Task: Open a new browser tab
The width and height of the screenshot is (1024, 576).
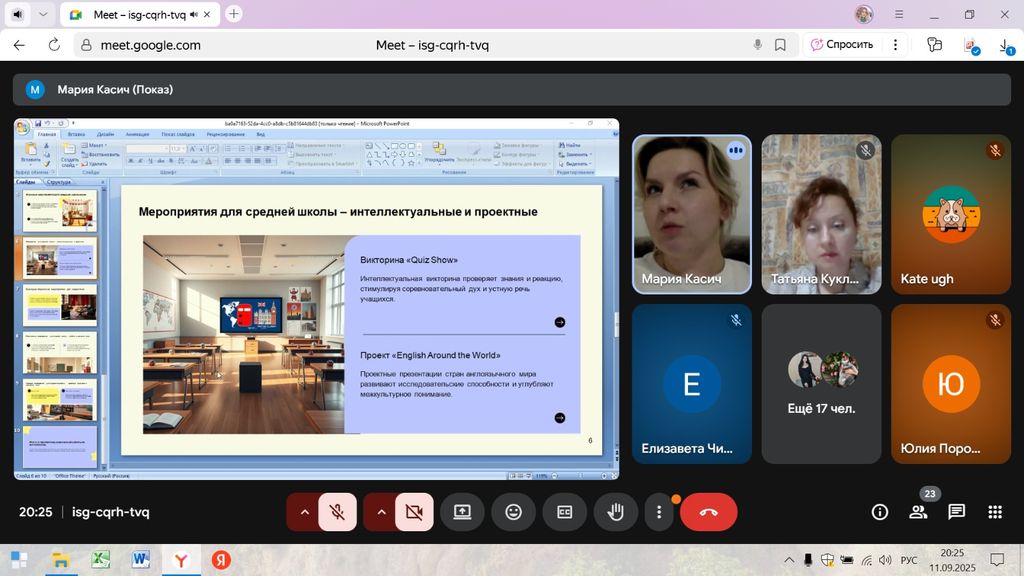Action: tap(234, 14)
